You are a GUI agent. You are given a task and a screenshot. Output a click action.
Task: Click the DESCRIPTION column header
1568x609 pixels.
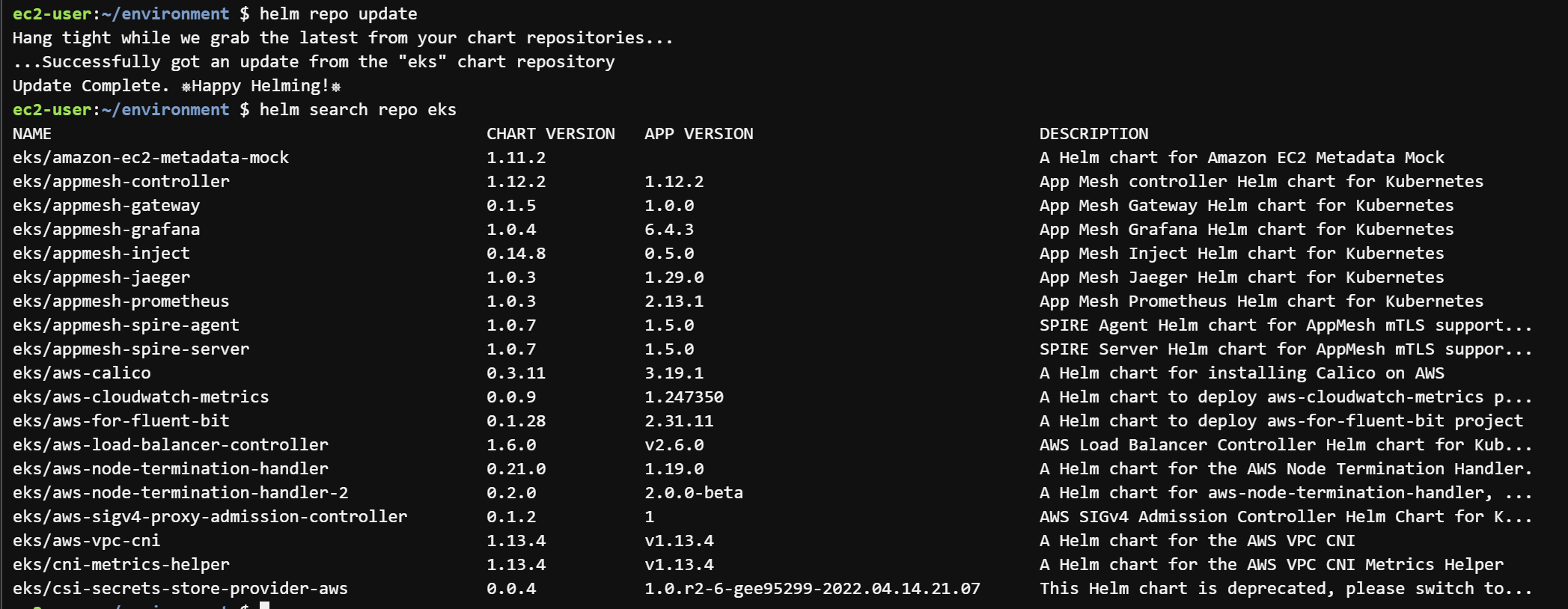[x=1093, y=134]
